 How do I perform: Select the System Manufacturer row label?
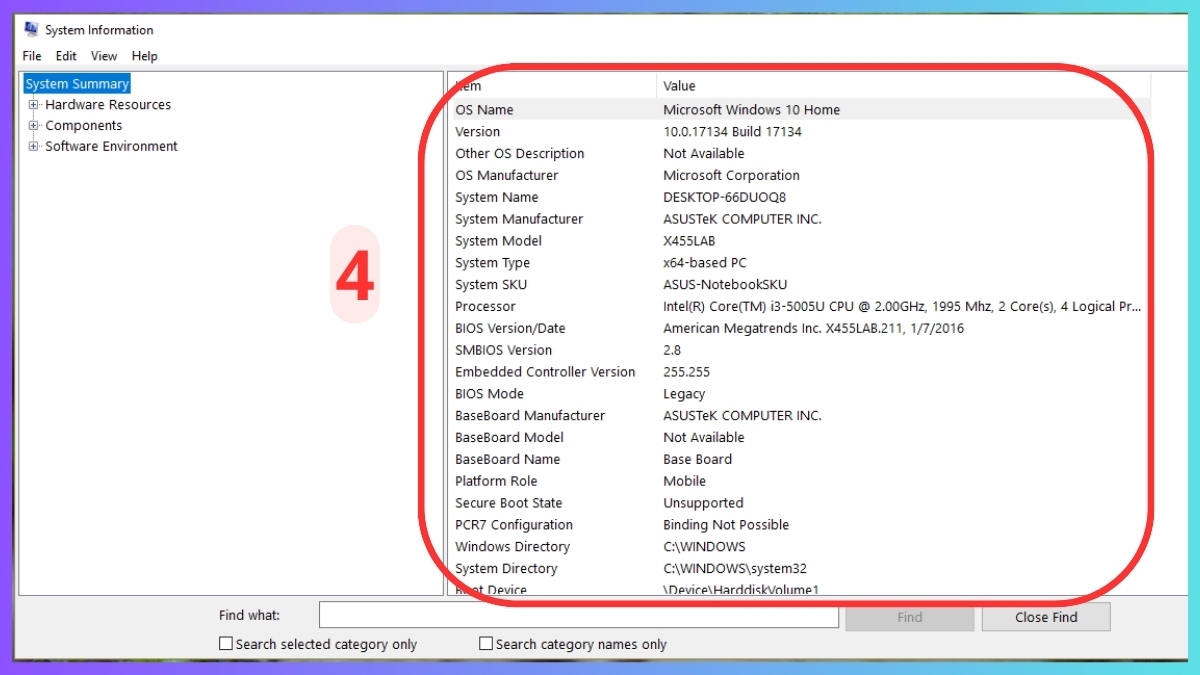tap(519, 220)
